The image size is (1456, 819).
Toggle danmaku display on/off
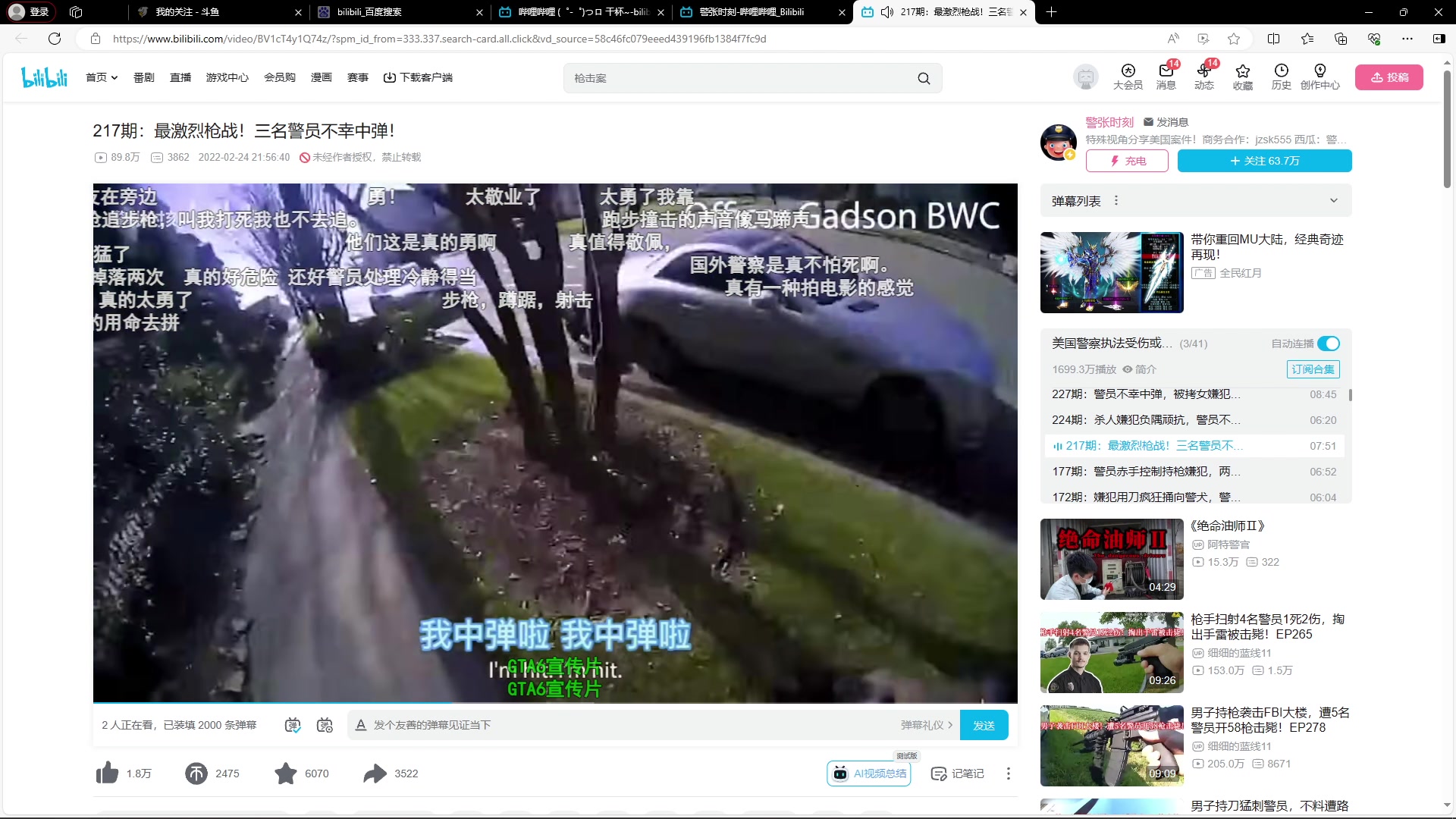(293, 725)
